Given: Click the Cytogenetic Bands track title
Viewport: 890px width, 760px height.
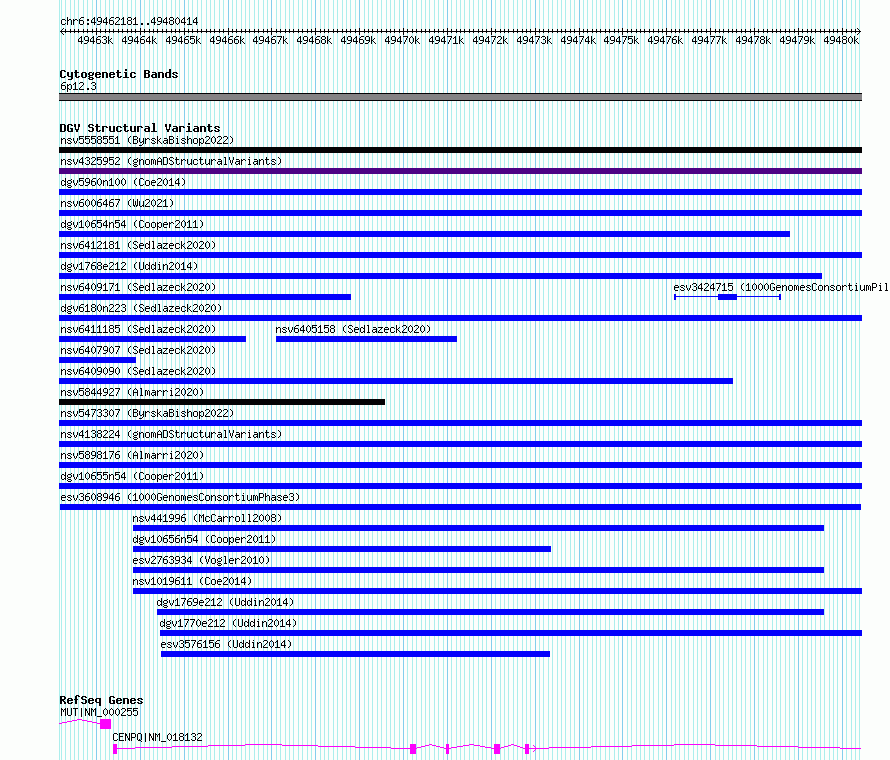Looking at the screenshot, I should coord(119,74).
